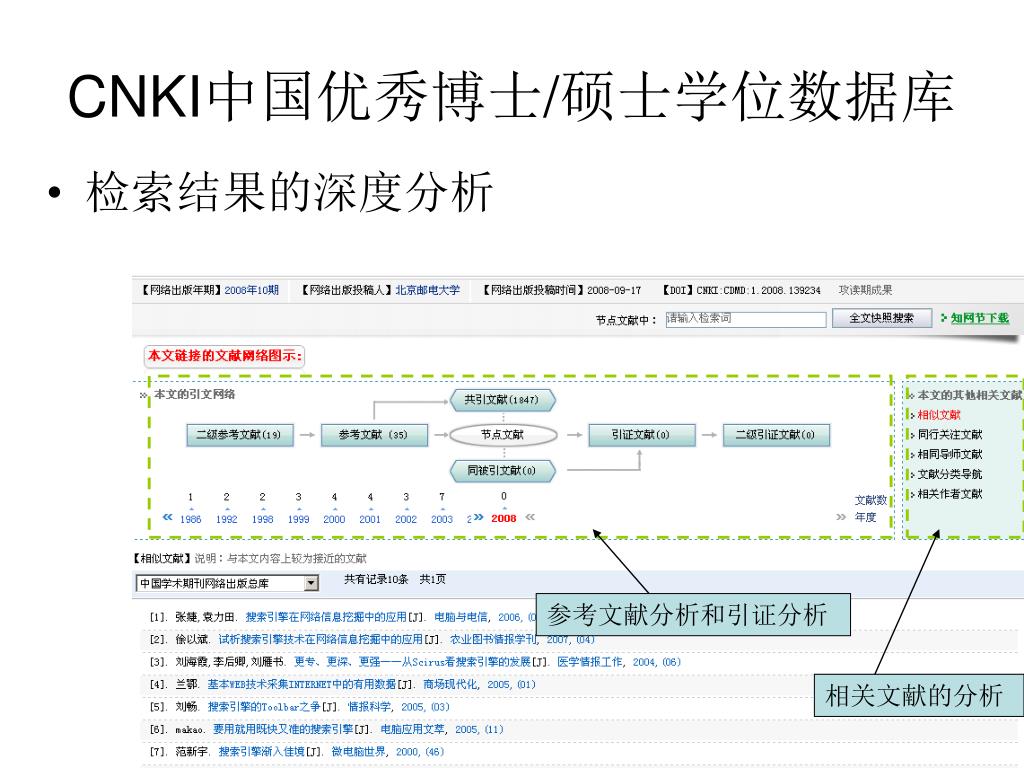Click the 全文快照搜索 button
The width and height of the screenshot is (1024, 768).
coord(882,318)
